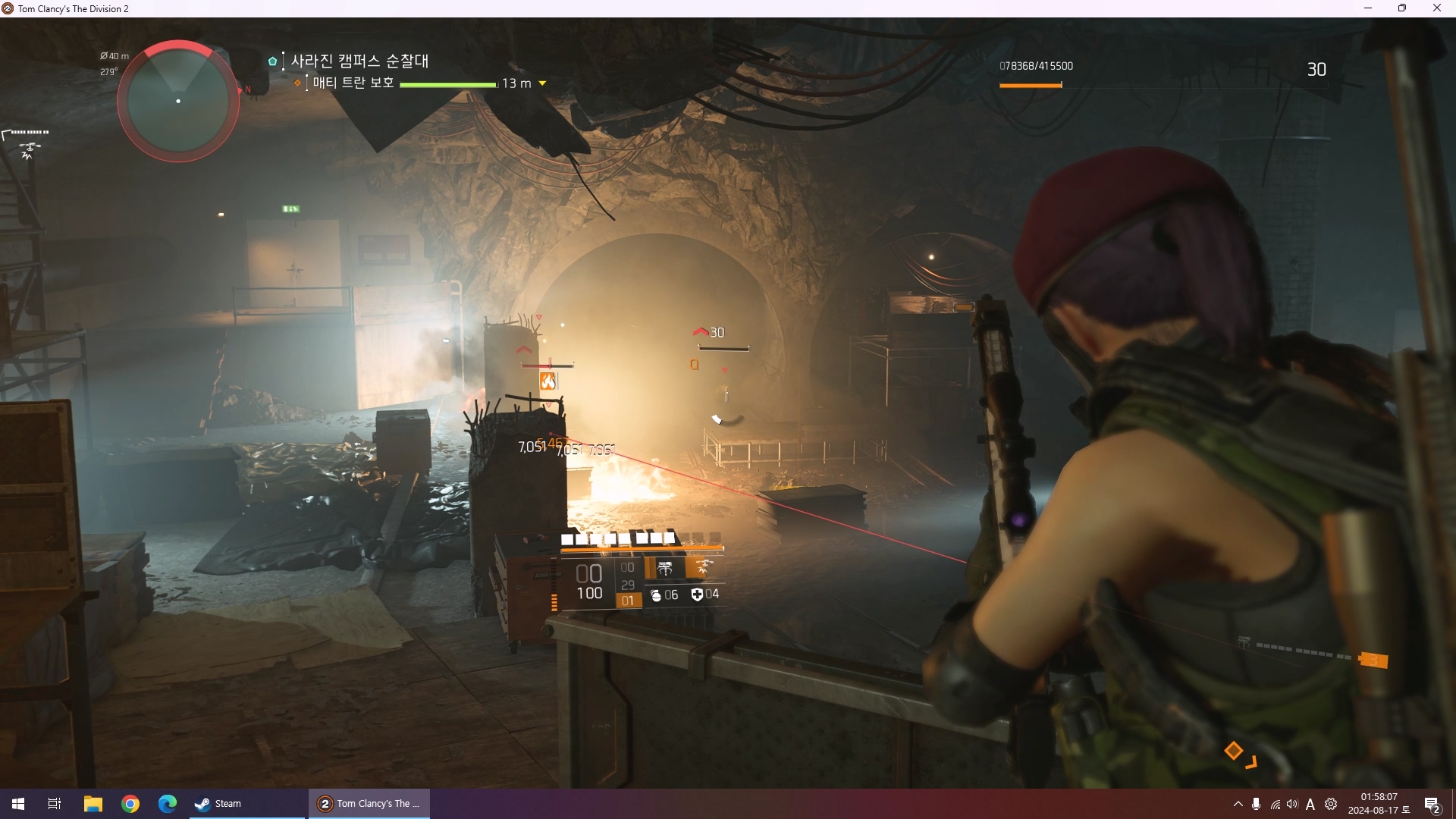Click the drone icon at left edge

(x=29, y=150)
